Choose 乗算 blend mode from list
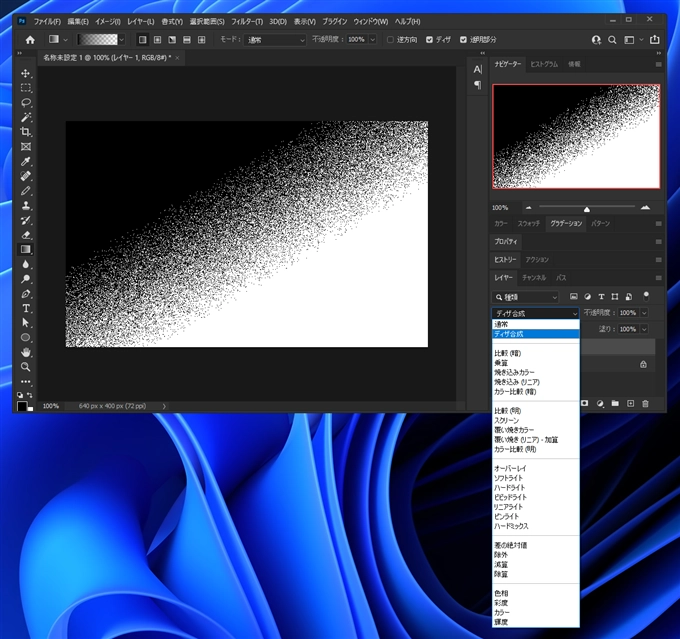 point(501,363)
